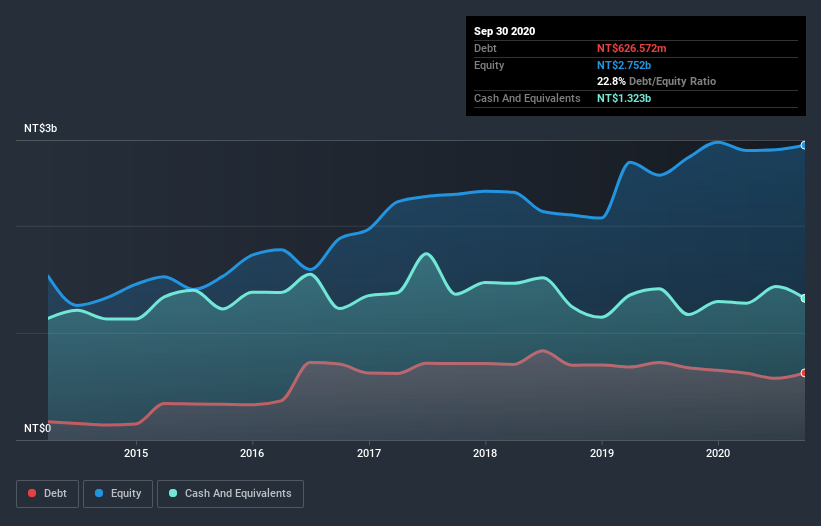Click the 2018 x-axis label
Image resolution: width=821 pixels, height=526 pixels.
pos(485,453)
